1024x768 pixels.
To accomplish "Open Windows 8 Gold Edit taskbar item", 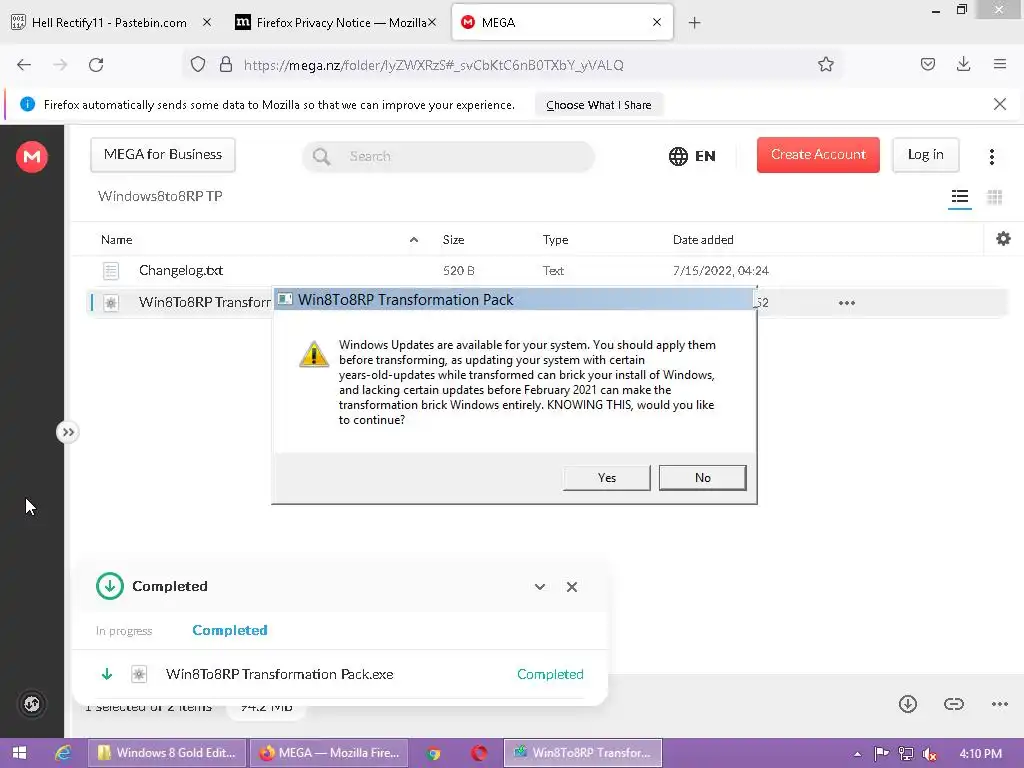I will tap(167, 753).
